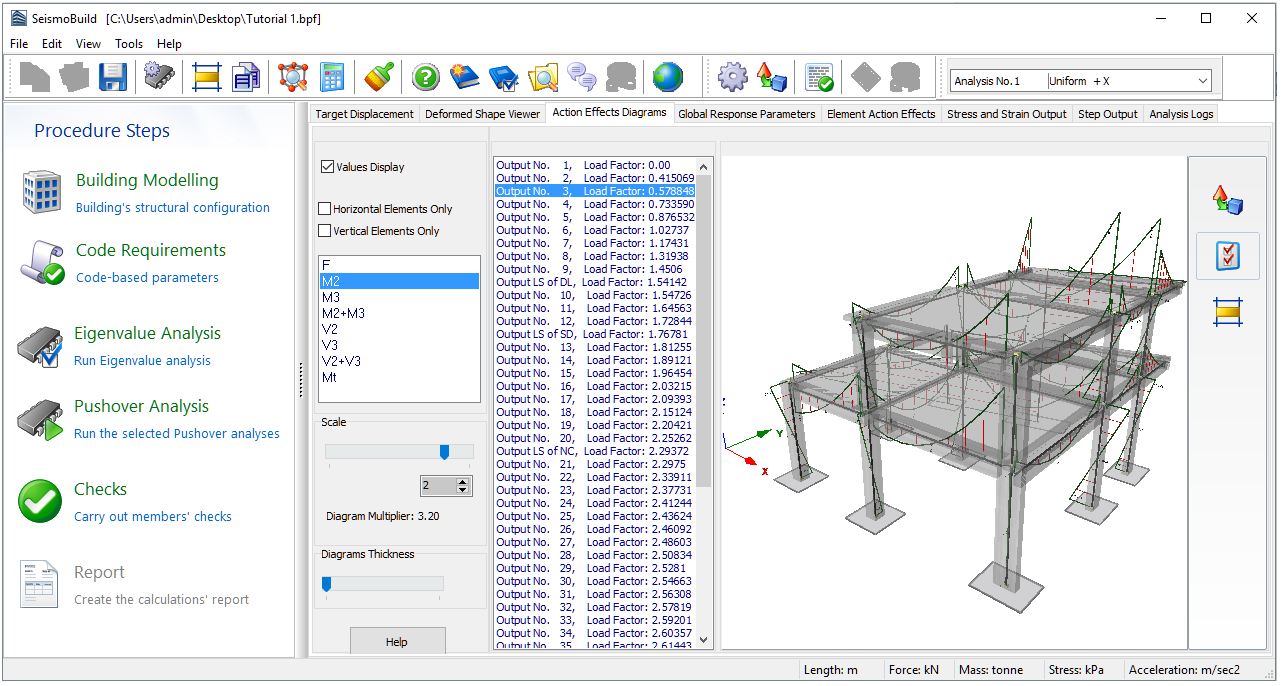Click the red checklist icon in right panel
The image size is (1283, 686).
pyautogui.click(x=1227, y=256)
